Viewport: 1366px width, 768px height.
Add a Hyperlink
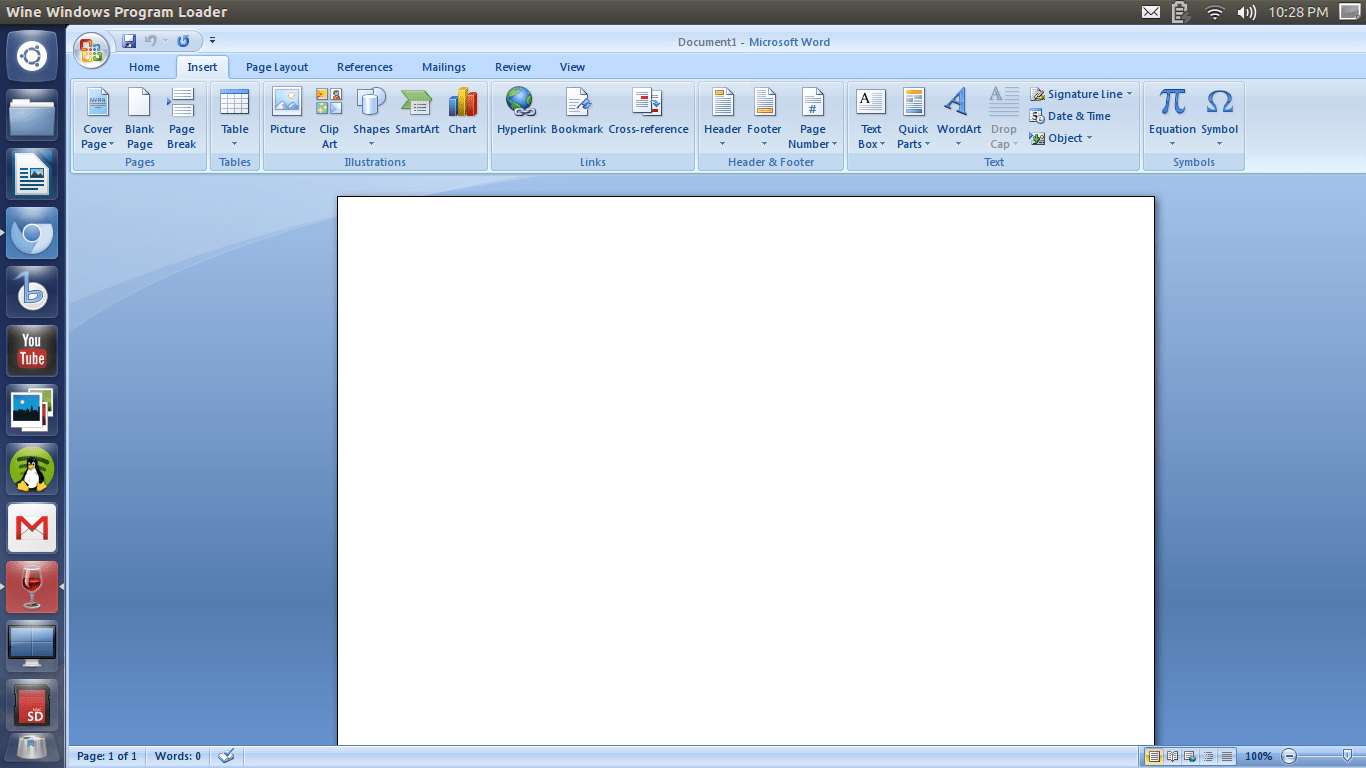(521, 112)
